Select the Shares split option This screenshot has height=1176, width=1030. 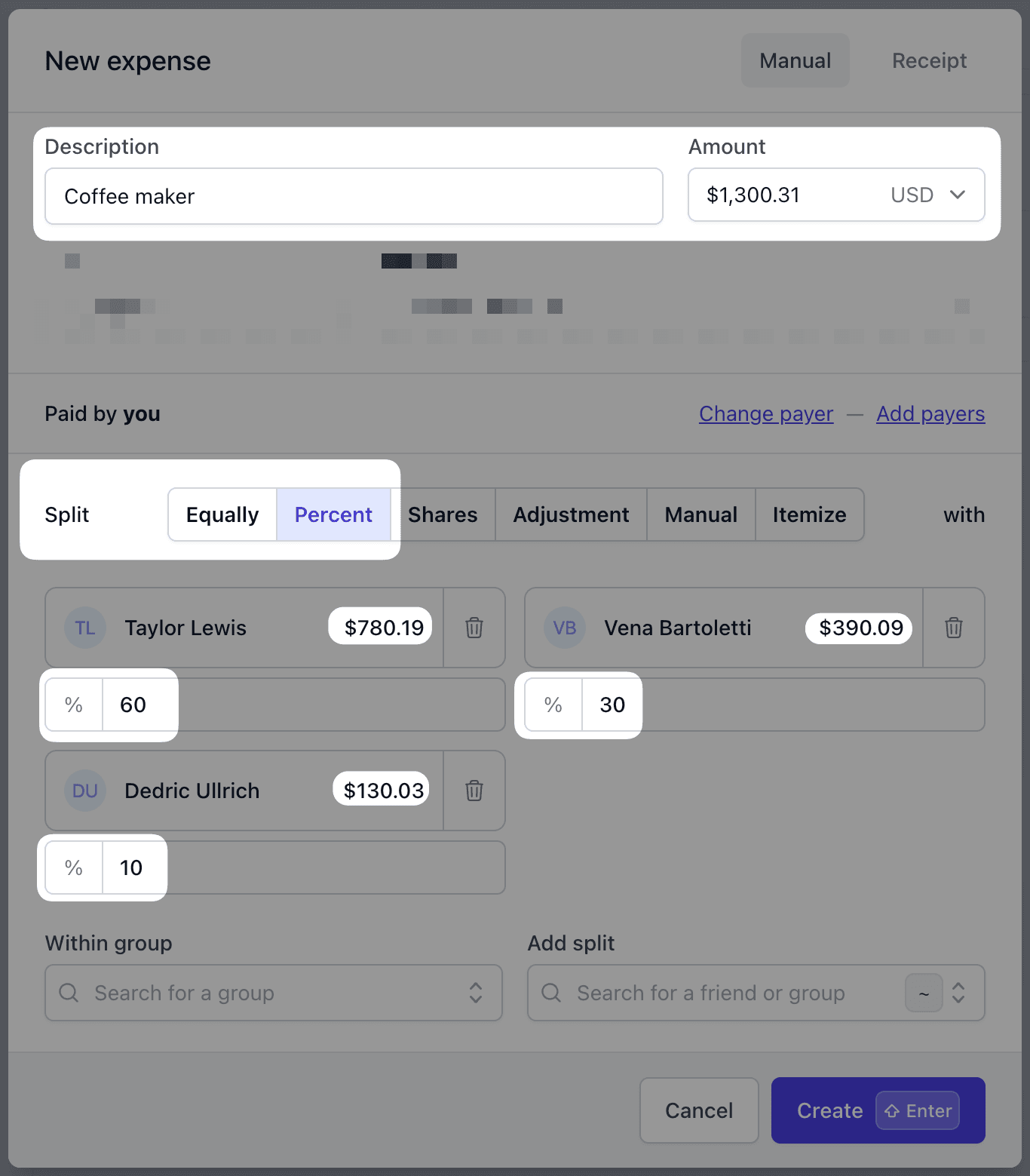[443, 514]
